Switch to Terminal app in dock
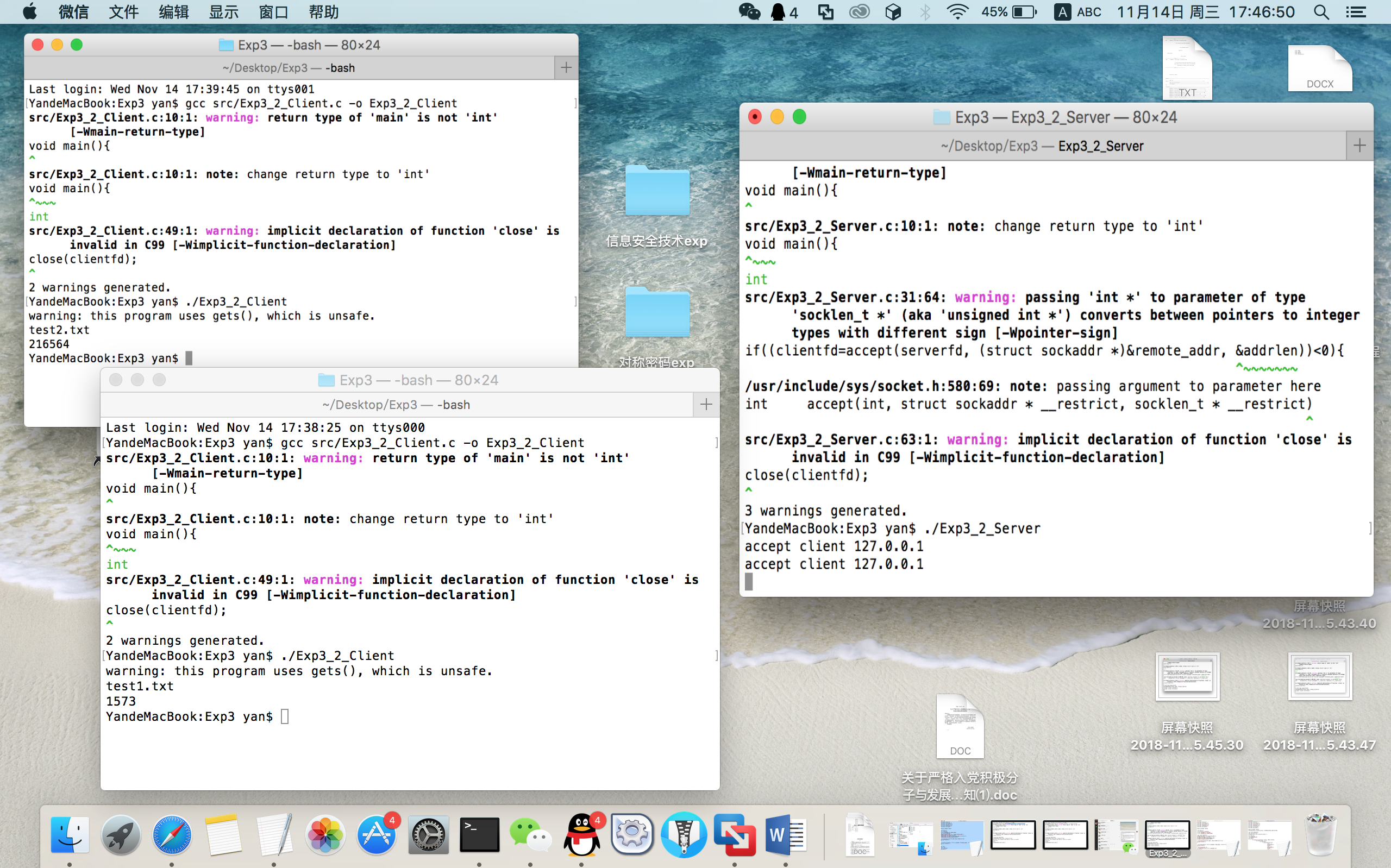 (x=479, y=834)
